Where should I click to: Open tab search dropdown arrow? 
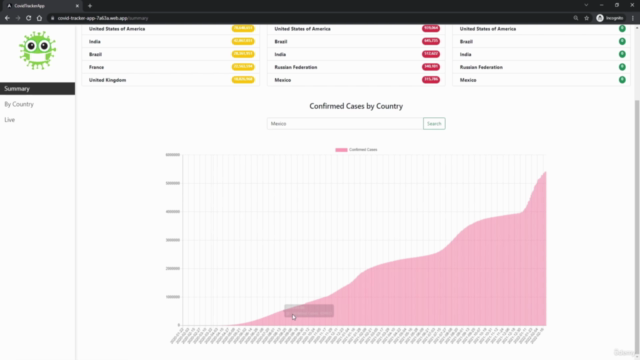point(586,5)
